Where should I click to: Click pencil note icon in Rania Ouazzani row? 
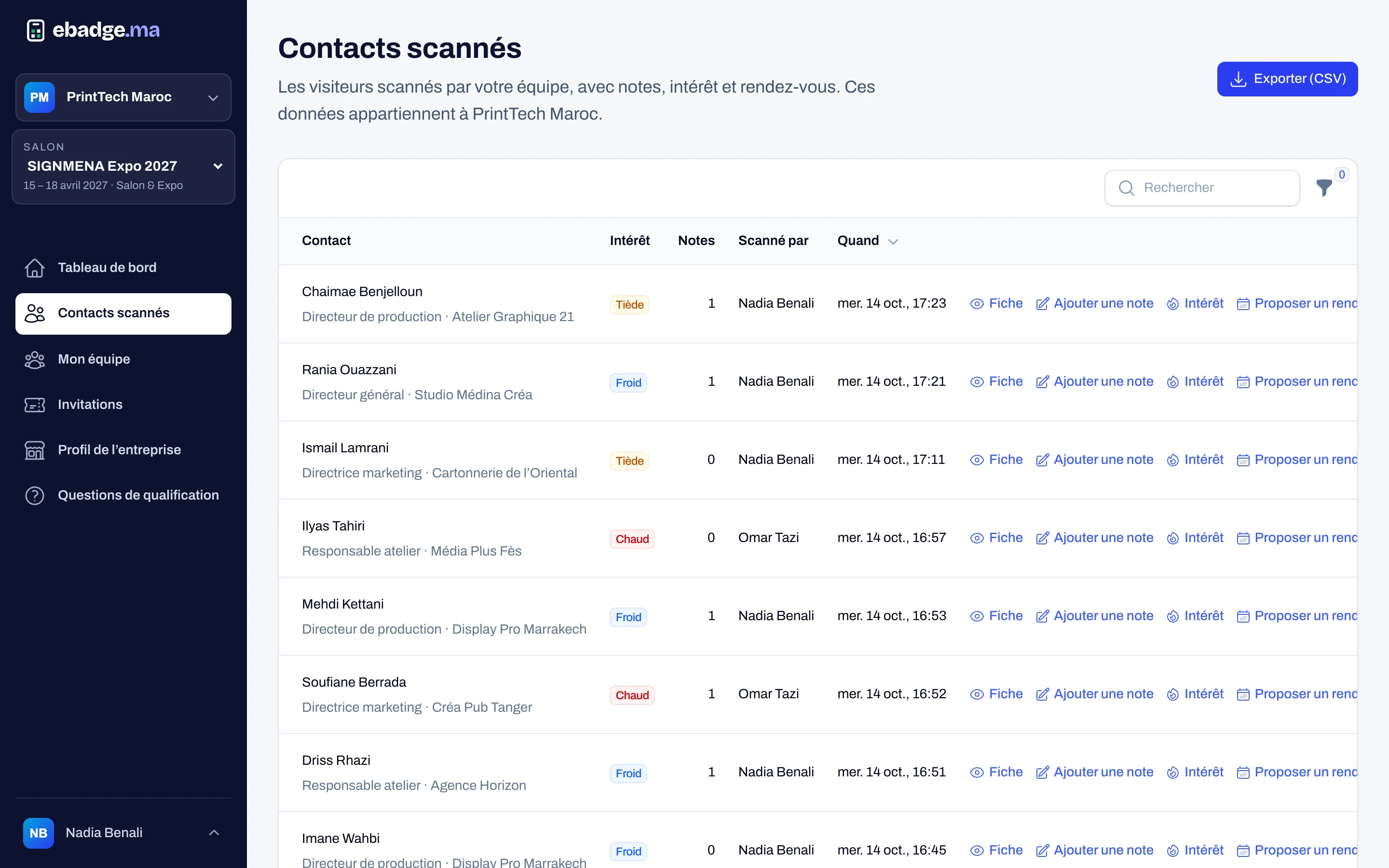pos(1042,382)
